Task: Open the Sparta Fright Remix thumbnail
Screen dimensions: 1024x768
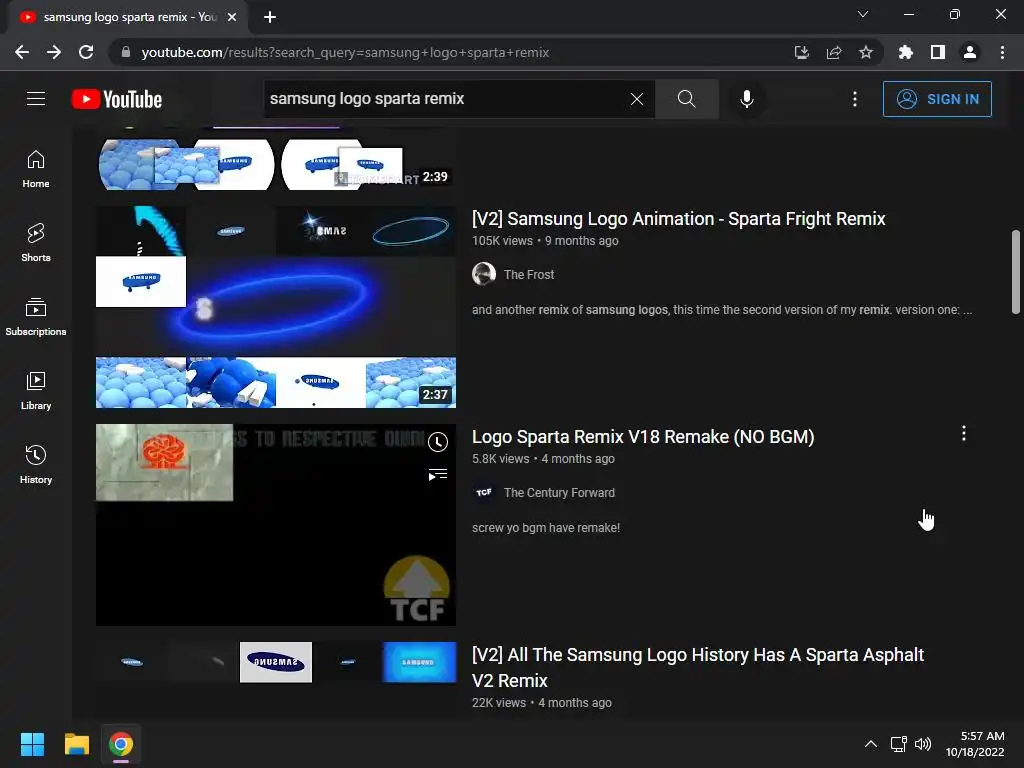Action: point(276,307)
